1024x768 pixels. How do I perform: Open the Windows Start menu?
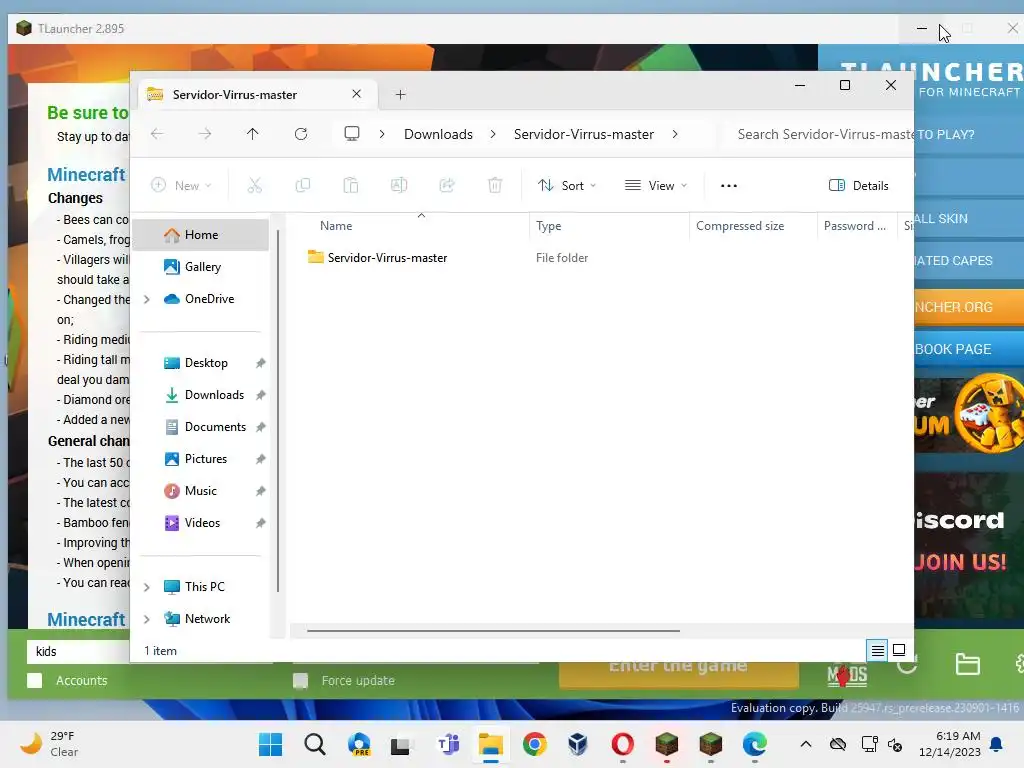pos(270,744)
